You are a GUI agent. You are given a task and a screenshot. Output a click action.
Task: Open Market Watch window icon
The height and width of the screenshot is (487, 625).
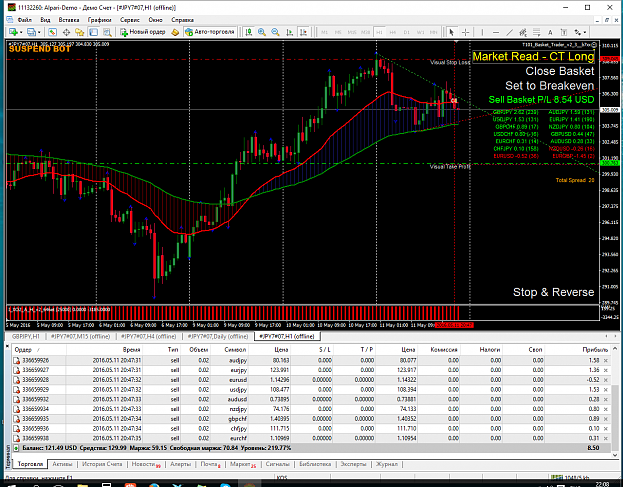(52, 32)
